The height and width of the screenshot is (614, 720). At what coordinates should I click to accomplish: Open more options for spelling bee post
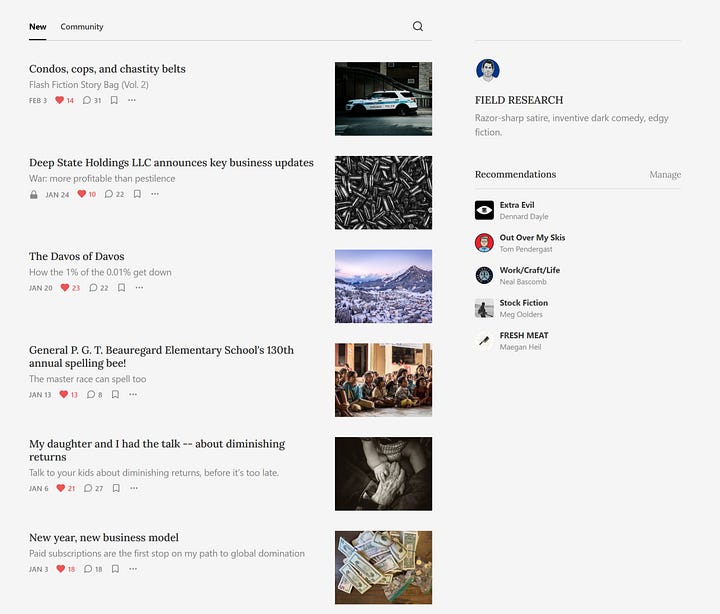click(133, 394)
